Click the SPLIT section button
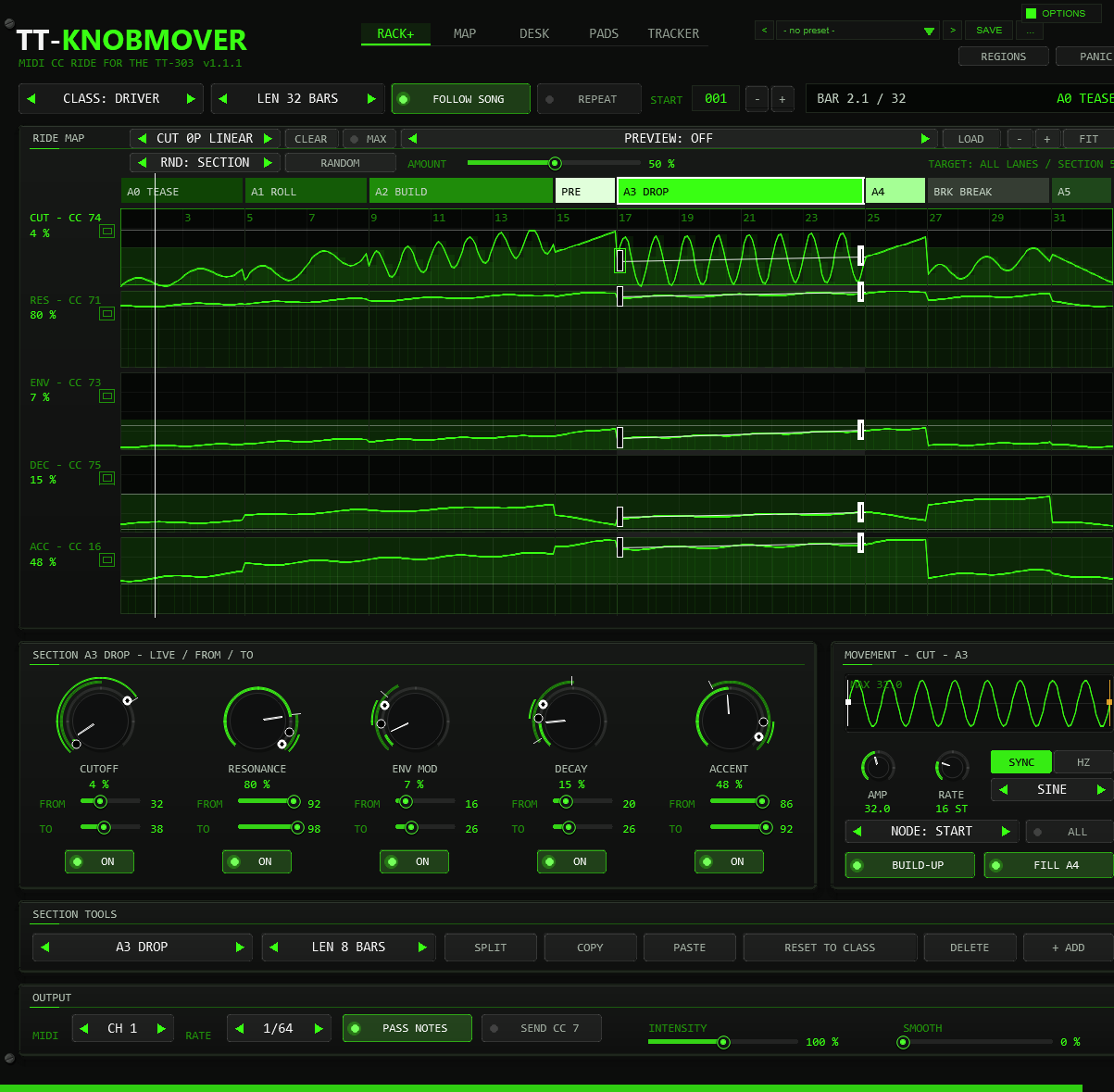 (x=491, y=948)
